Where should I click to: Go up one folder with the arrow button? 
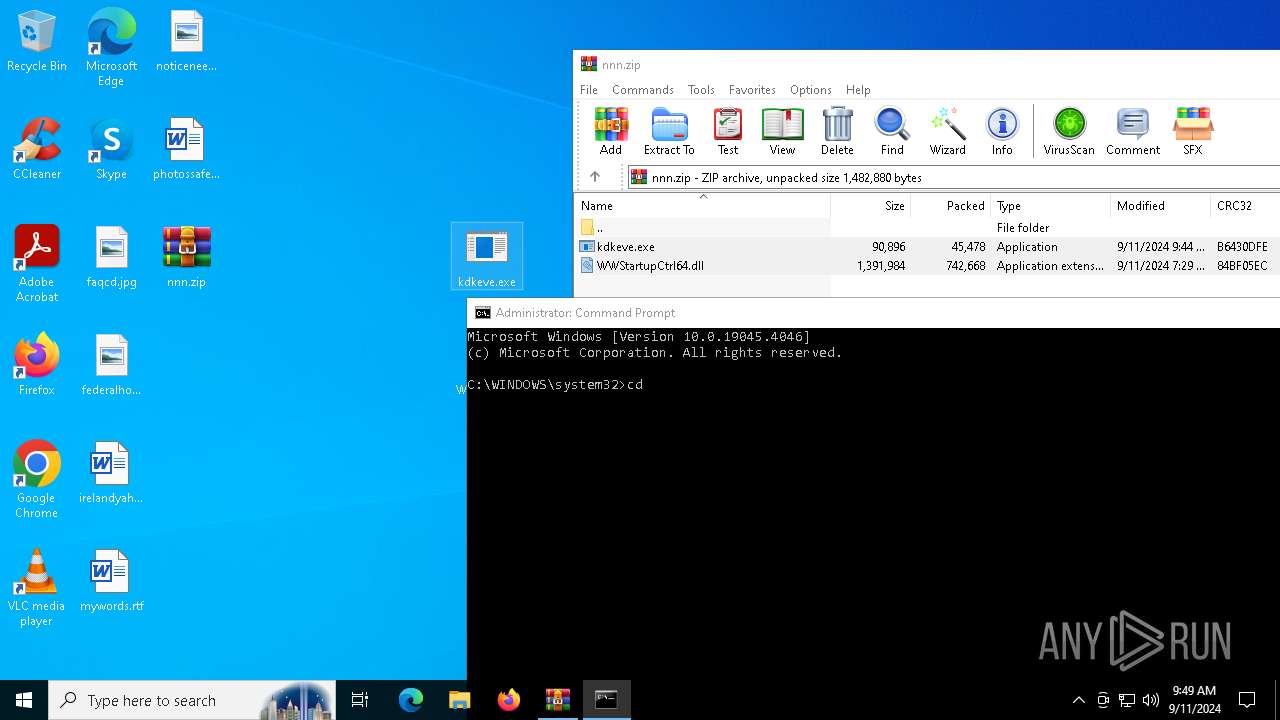pyautogui.click(x=595, y=177)
